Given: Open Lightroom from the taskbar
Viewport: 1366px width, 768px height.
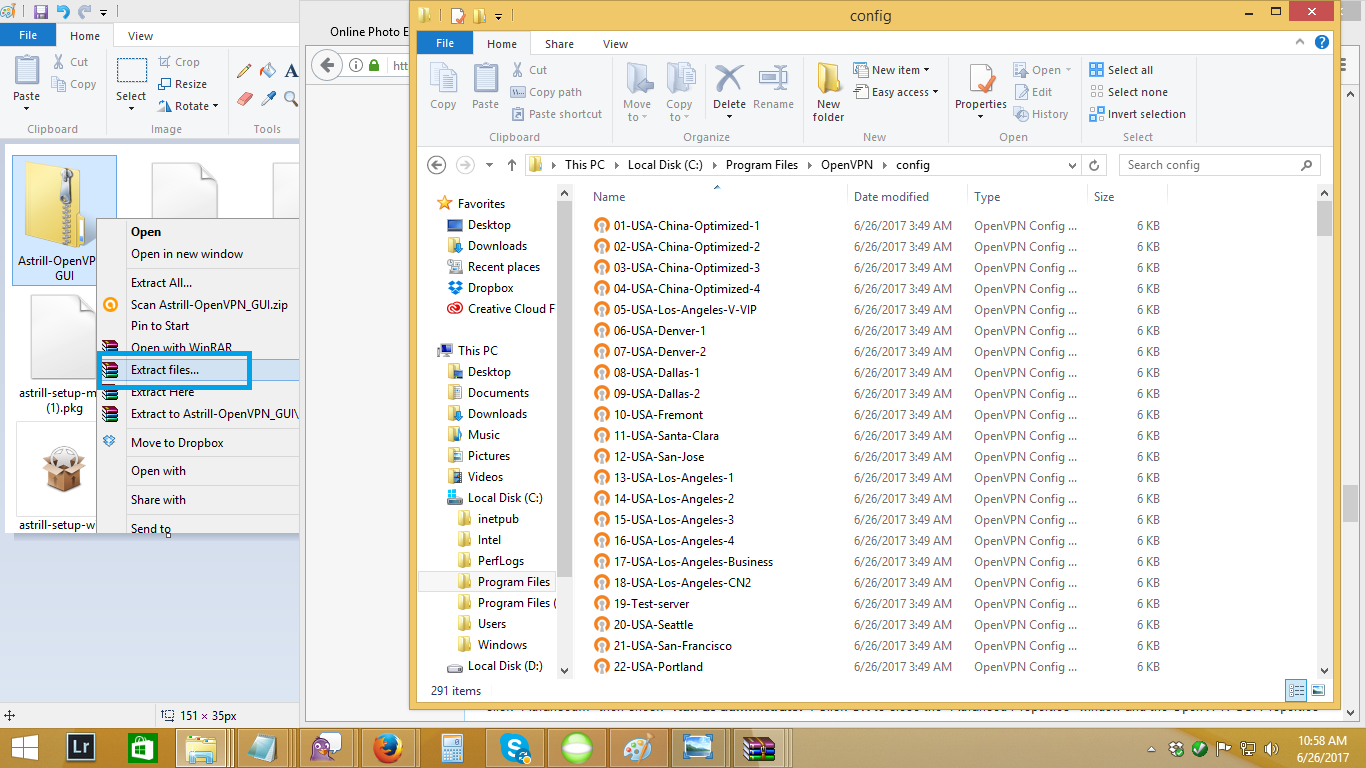Looking at the screenshot, I should (81, 748).
